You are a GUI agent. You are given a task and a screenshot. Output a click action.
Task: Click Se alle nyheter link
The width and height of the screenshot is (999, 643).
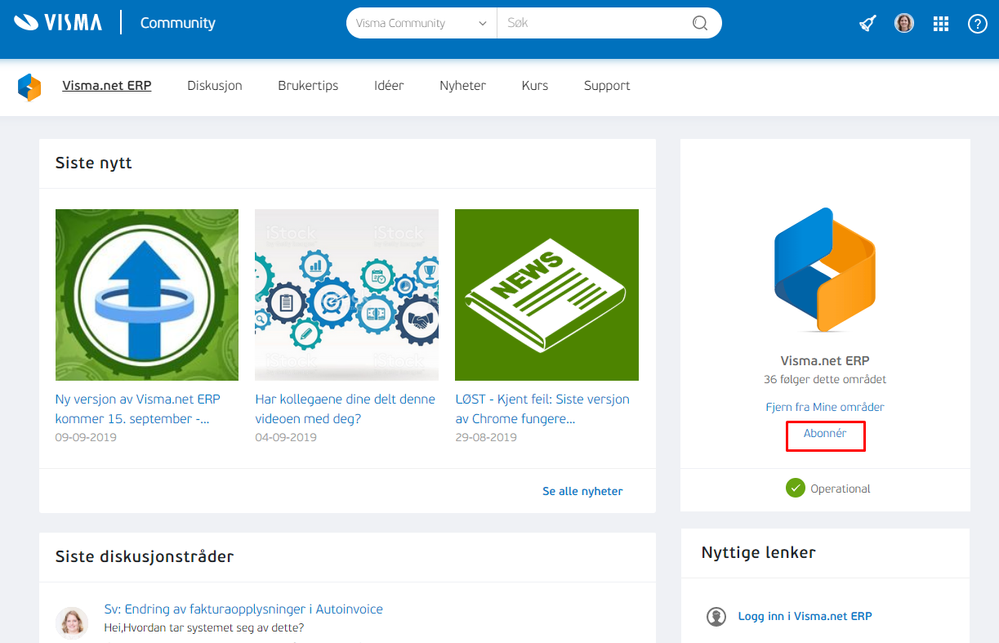(582, 491)
